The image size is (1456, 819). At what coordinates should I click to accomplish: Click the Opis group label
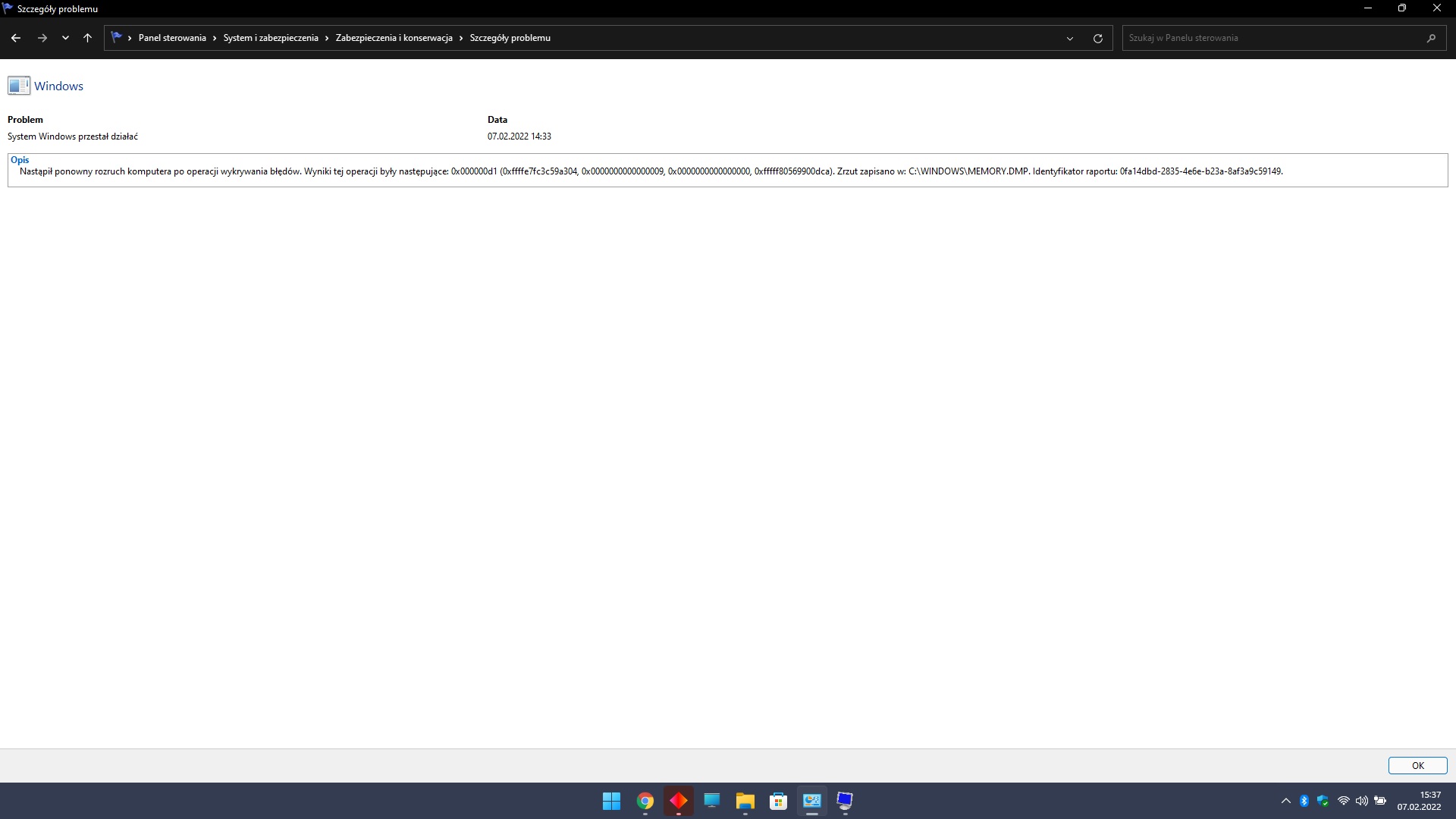(20, 160)
